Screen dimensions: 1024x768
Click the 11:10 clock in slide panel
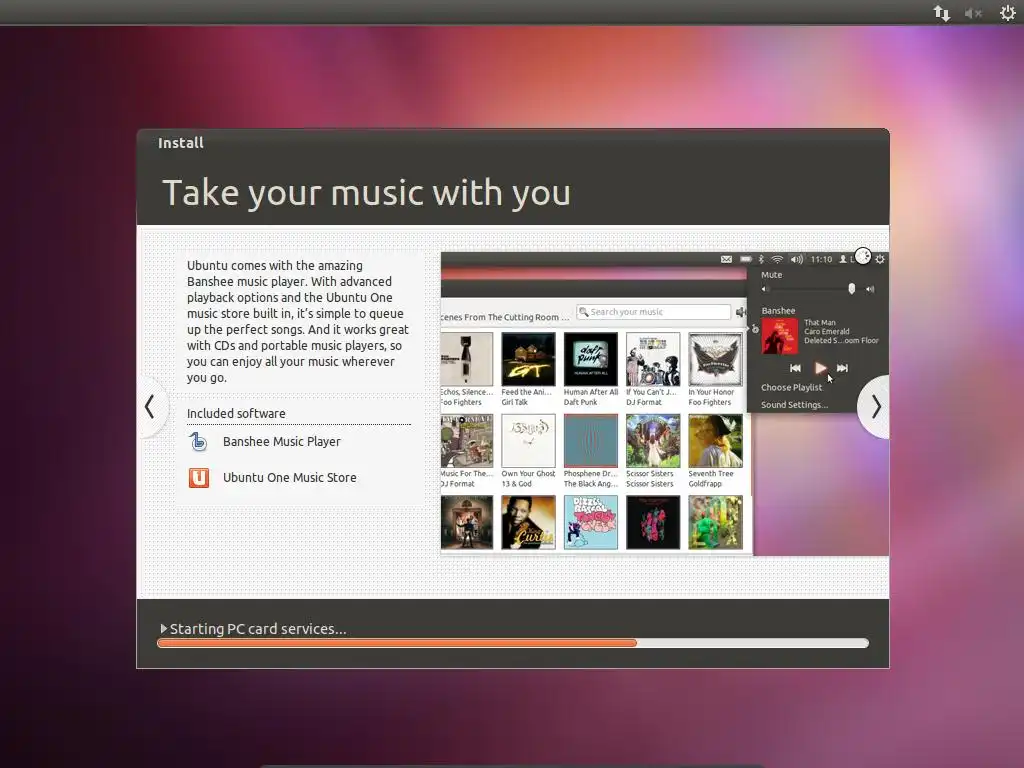(x=821, y=259)
